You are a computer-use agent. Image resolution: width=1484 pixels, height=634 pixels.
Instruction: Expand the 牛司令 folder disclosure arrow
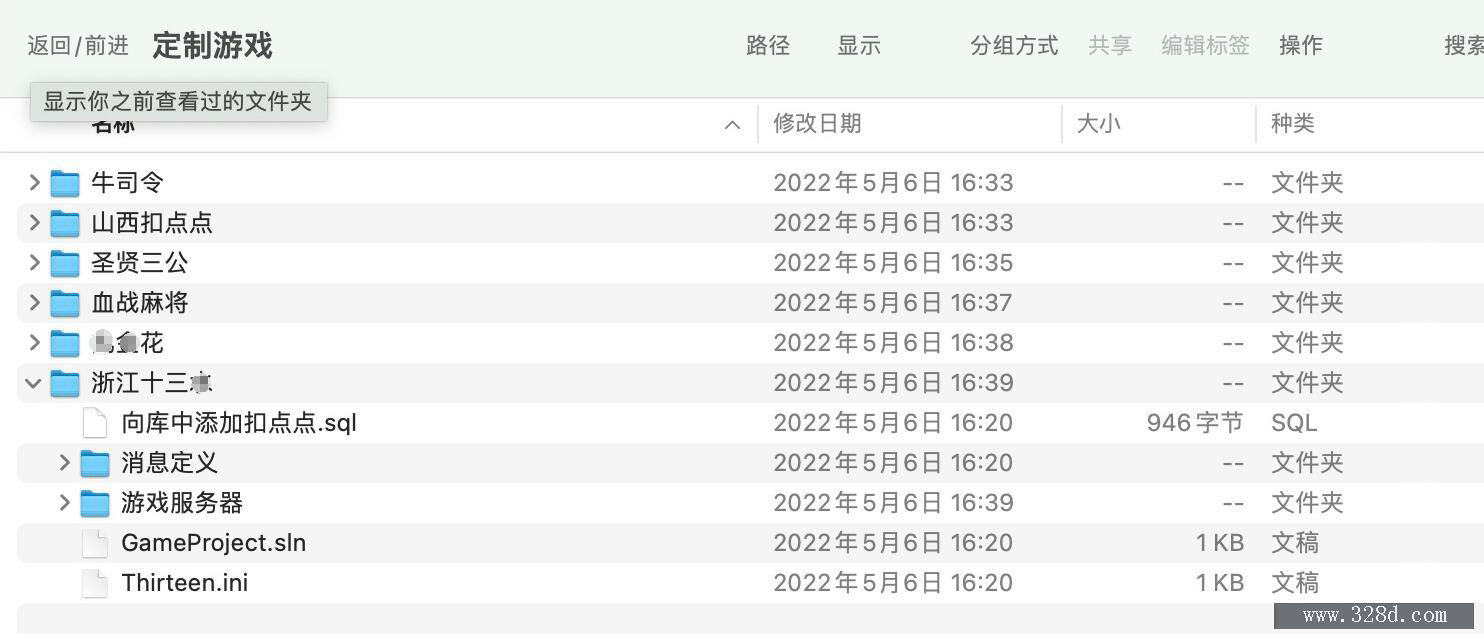34,182
